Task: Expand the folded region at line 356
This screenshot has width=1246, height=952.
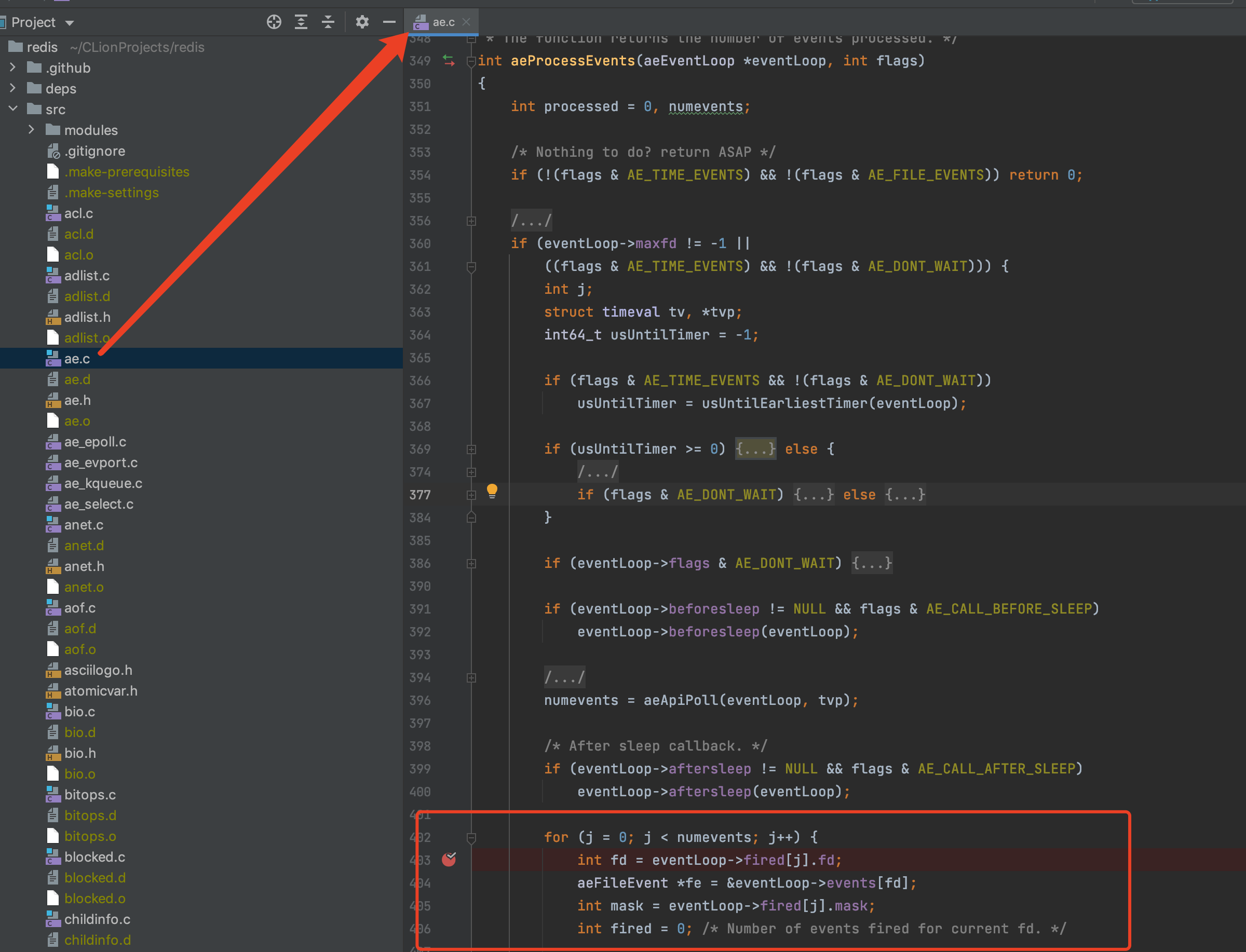Action: pyautogui.click(x=471, y=221)
